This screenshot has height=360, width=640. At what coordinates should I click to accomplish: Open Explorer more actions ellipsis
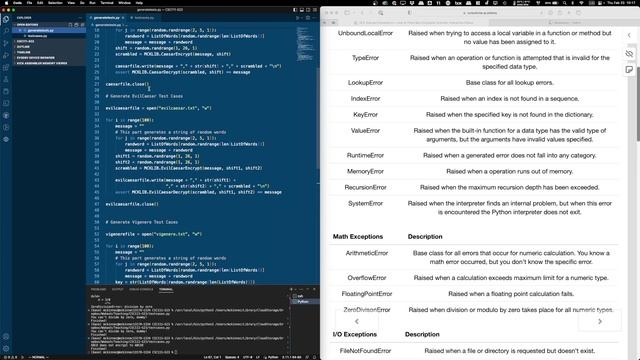pos(80,18)
